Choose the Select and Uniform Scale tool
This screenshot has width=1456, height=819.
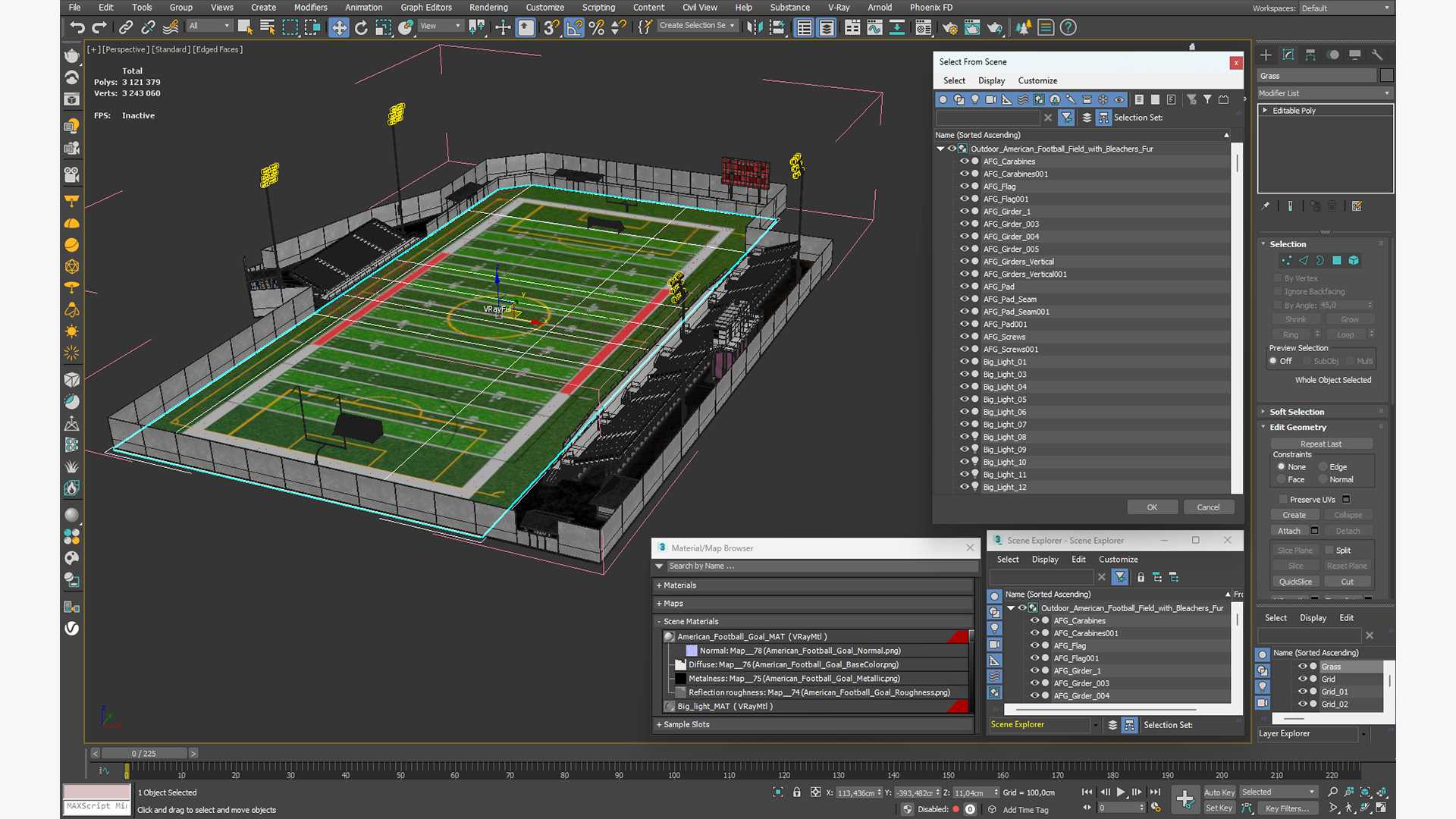[x=383, y=28]
